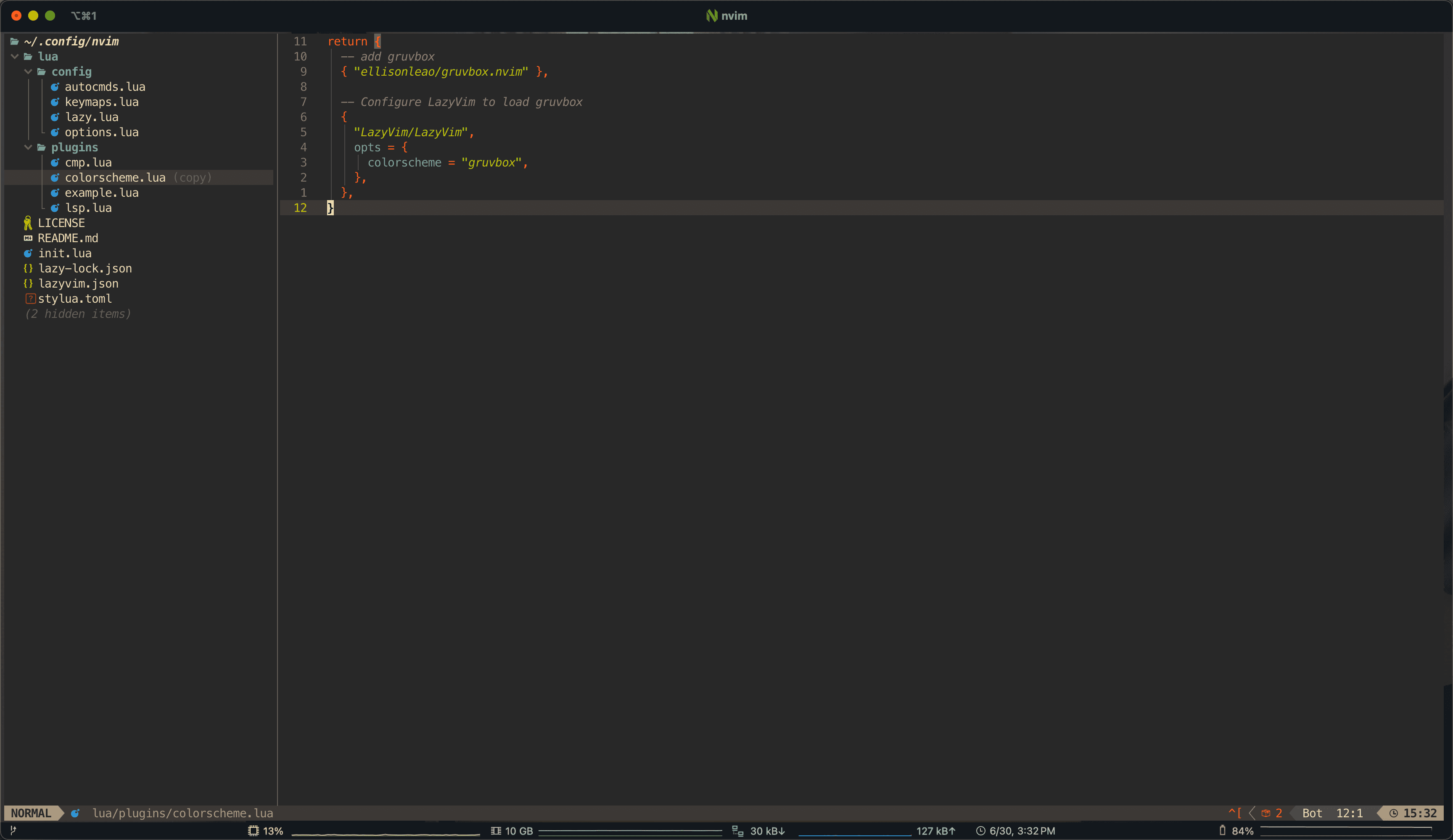Click the clock icon beside 15:32

point(1394,813)
